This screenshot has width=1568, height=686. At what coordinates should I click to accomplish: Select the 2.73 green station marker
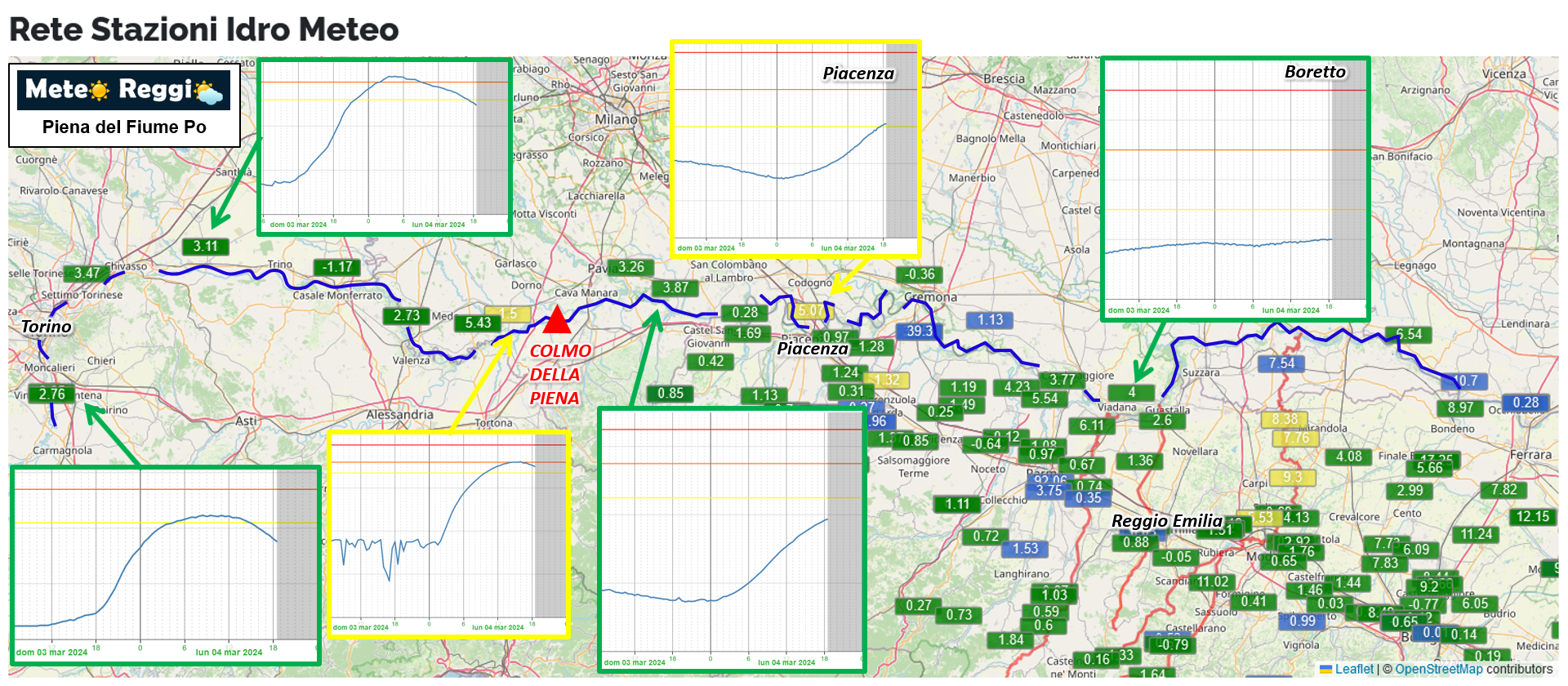tap(406, 315)
